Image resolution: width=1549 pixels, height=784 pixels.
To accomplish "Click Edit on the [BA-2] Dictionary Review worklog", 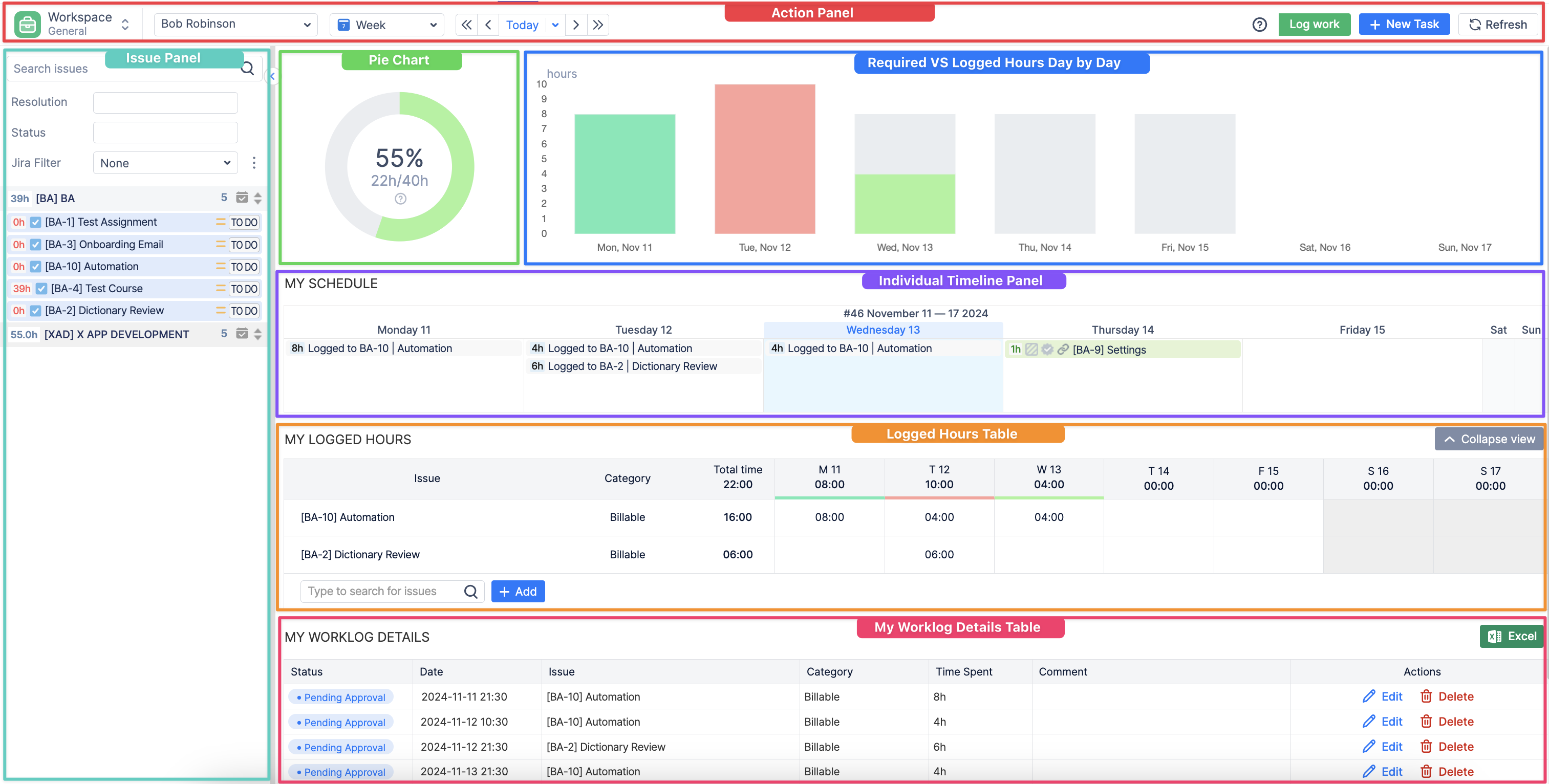I will [1383, 746].
